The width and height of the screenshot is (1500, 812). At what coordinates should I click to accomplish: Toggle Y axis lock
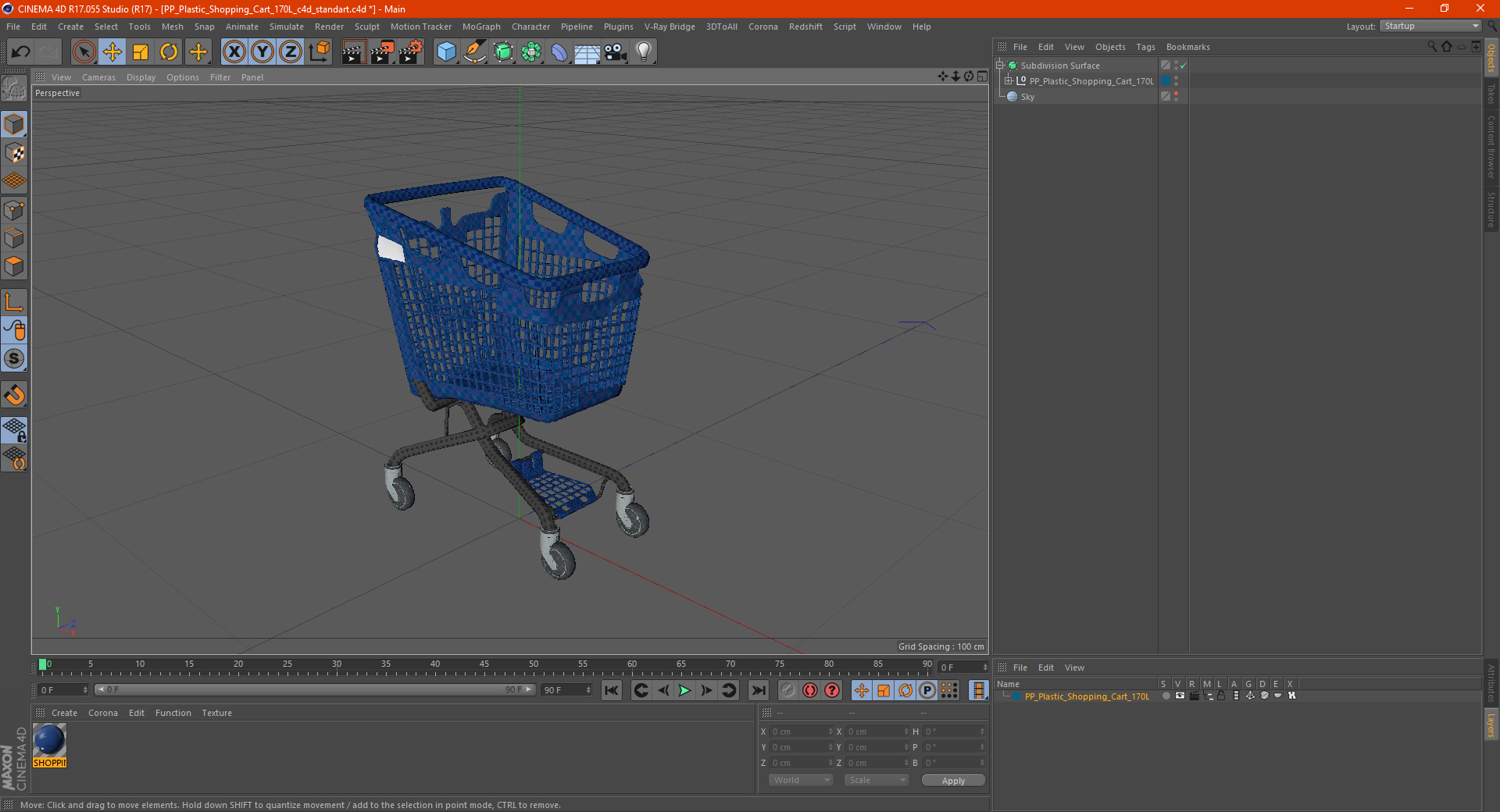(x=262, y=52)
